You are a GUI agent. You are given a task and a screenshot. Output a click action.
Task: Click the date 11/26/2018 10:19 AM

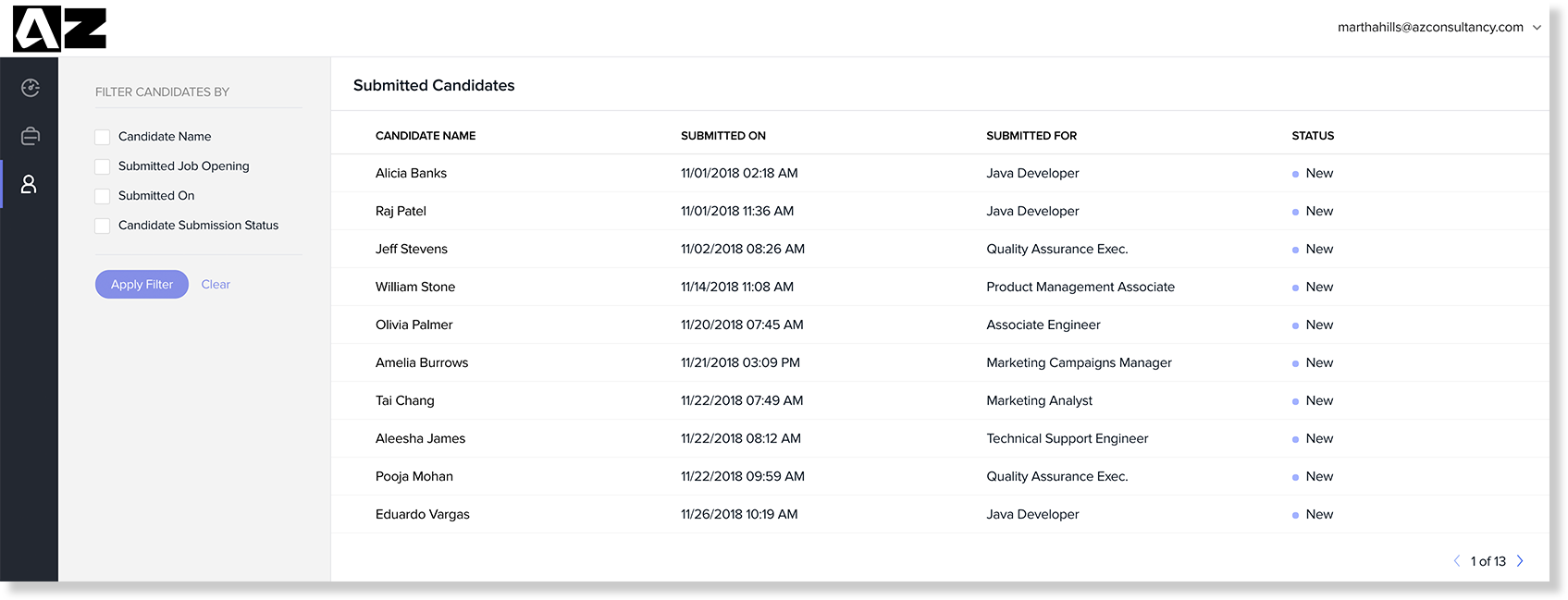click(739, 514)
